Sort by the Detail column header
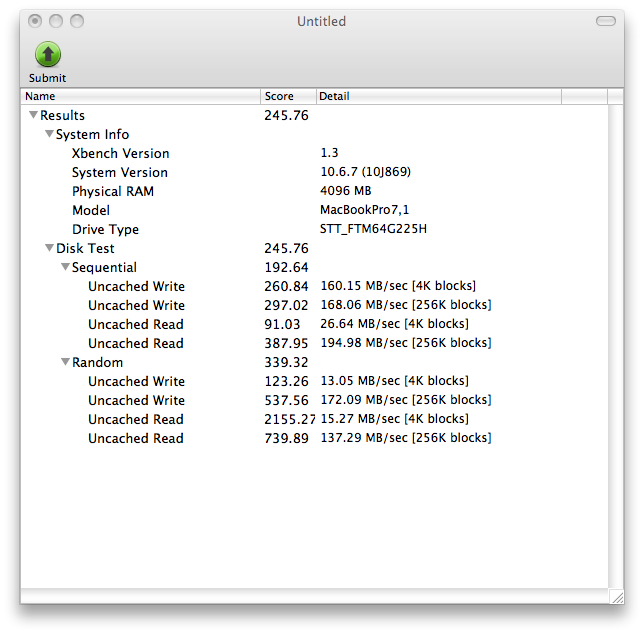 tap(439, 96)
